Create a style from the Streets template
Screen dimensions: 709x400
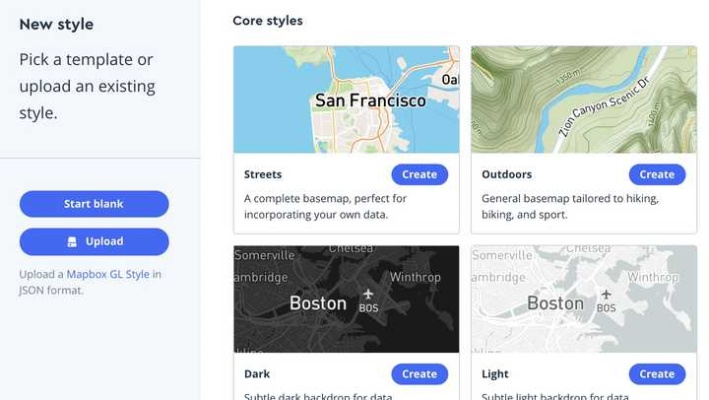pos(419,174)
